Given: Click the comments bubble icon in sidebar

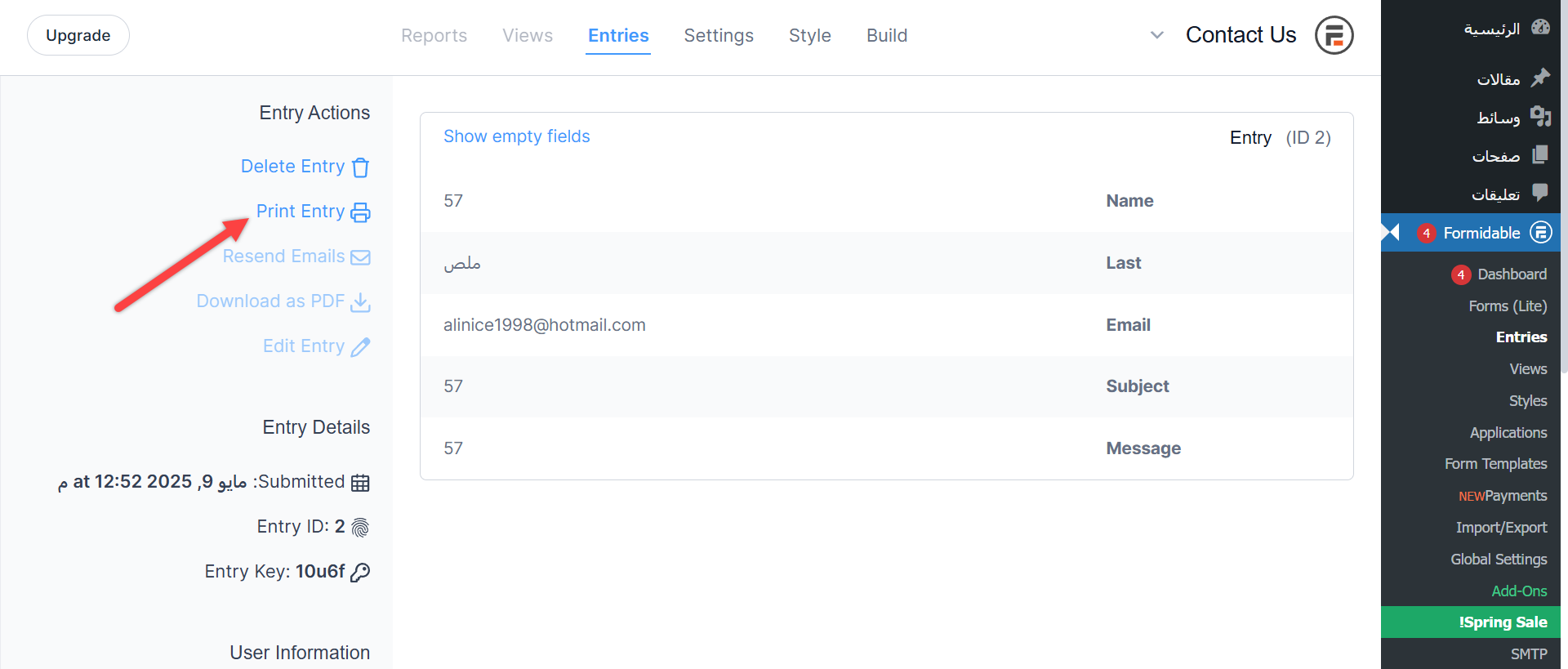Looking at the screenshot, I should pyautogui.click(x=1540, y=193).
